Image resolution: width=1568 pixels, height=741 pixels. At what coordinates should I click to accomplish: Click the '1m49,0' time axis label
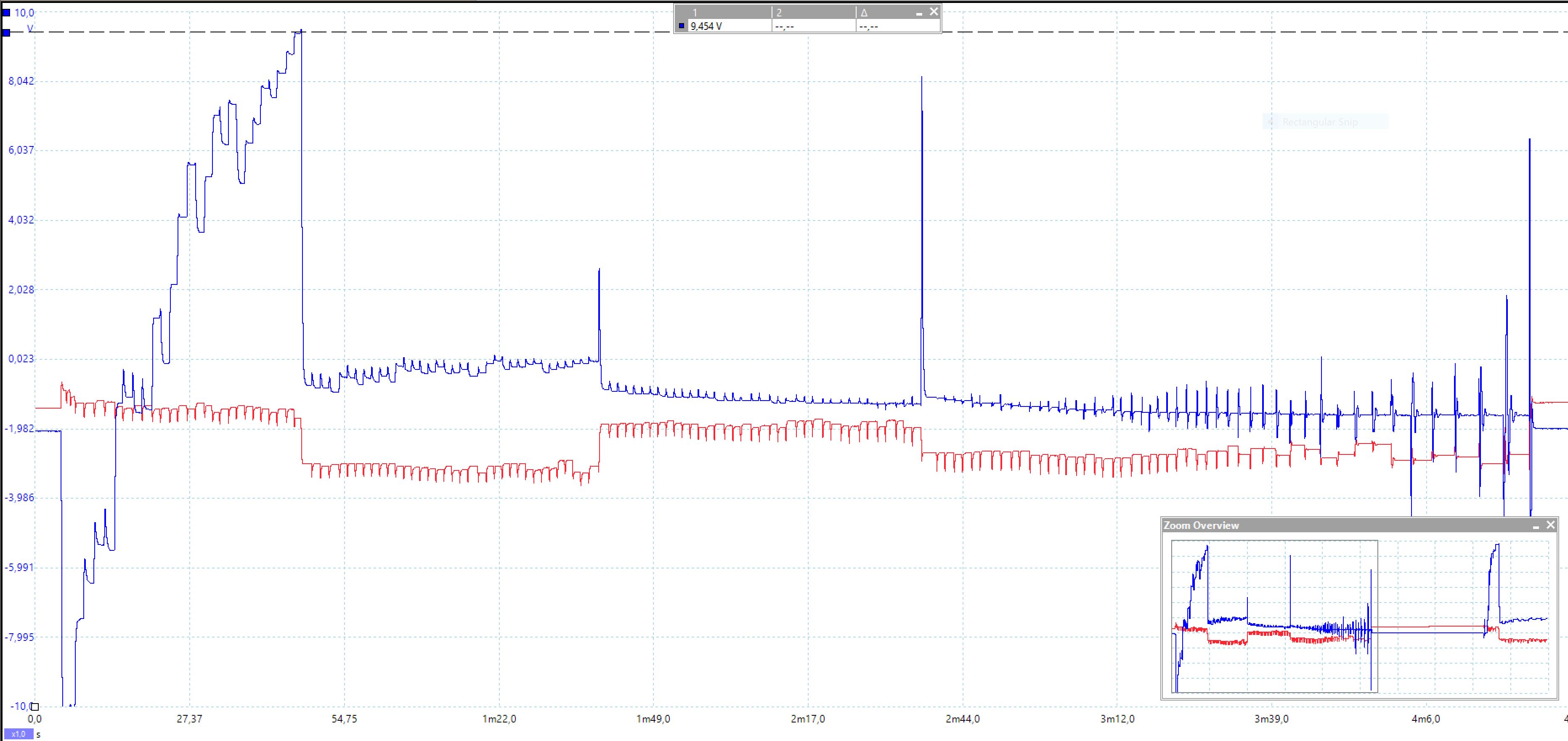653,719
